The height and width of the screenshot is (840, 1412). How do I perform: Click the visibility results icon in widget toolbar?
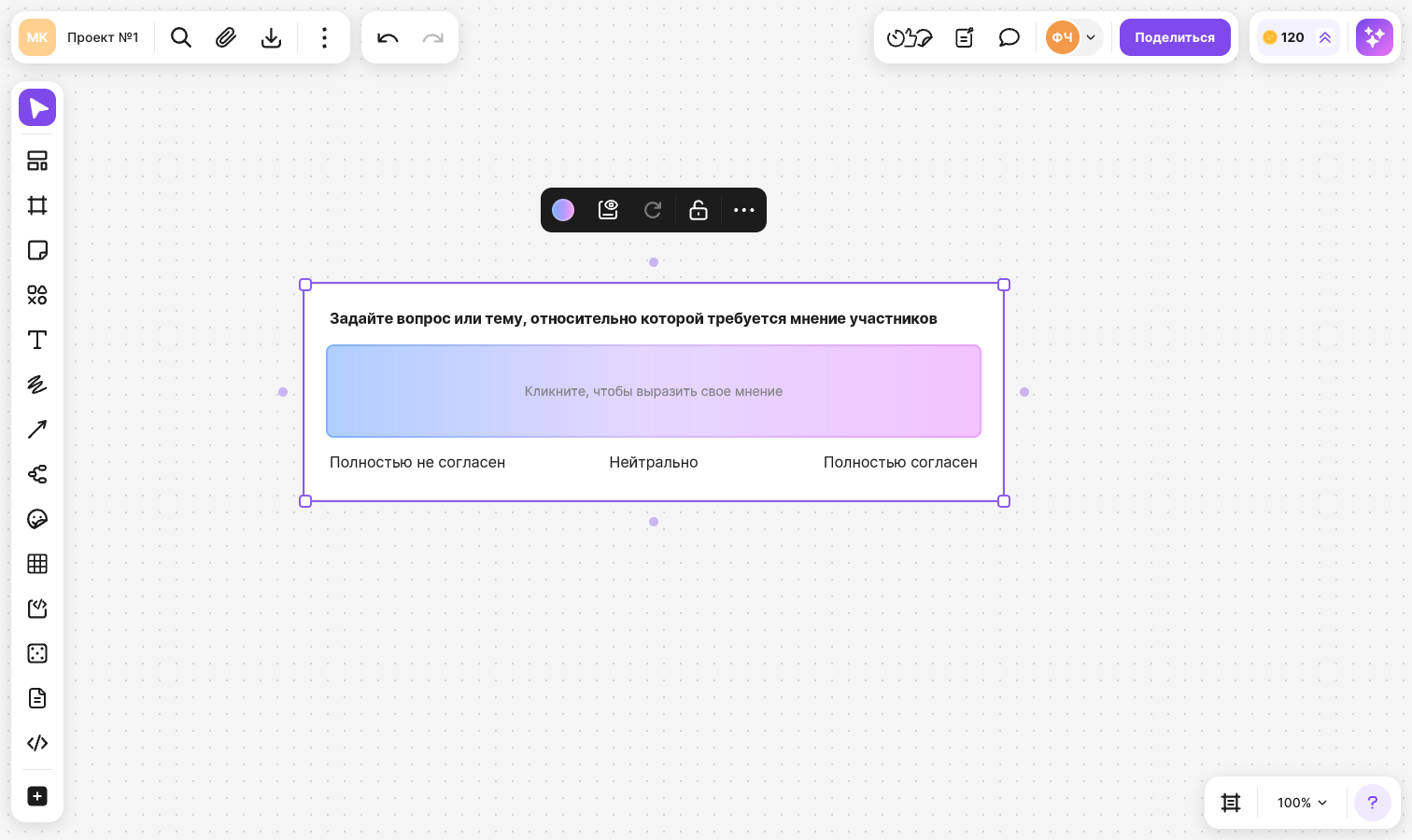(608, 210)
